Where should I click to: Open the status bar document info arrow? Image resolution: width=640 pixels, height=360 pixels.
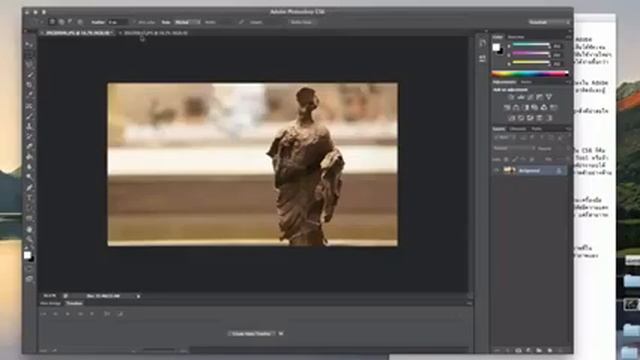tap(138, 296)
